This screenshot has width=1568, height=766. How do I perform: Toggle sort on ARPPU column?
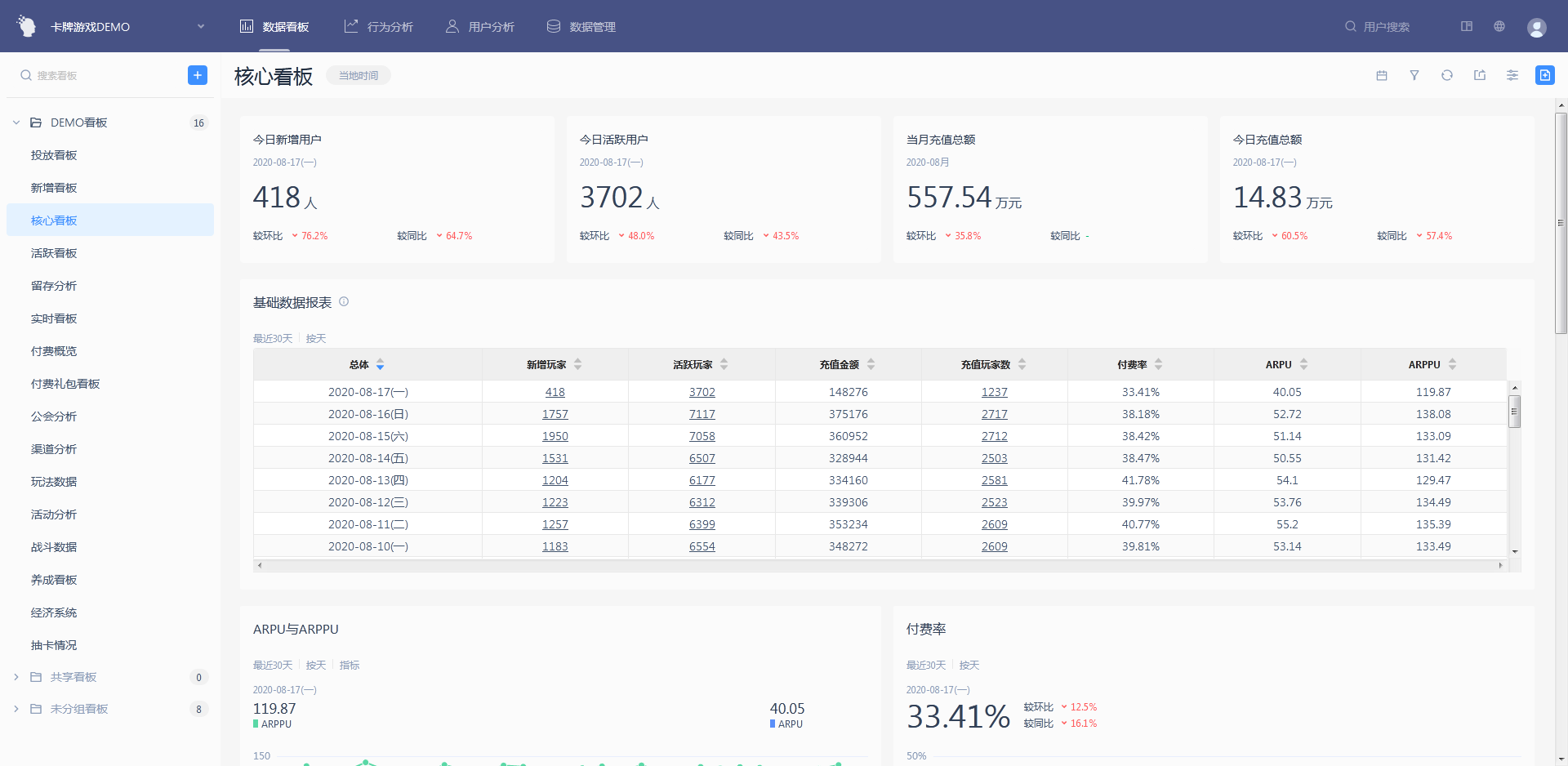pyautogui.click(x=1452, y=364)
